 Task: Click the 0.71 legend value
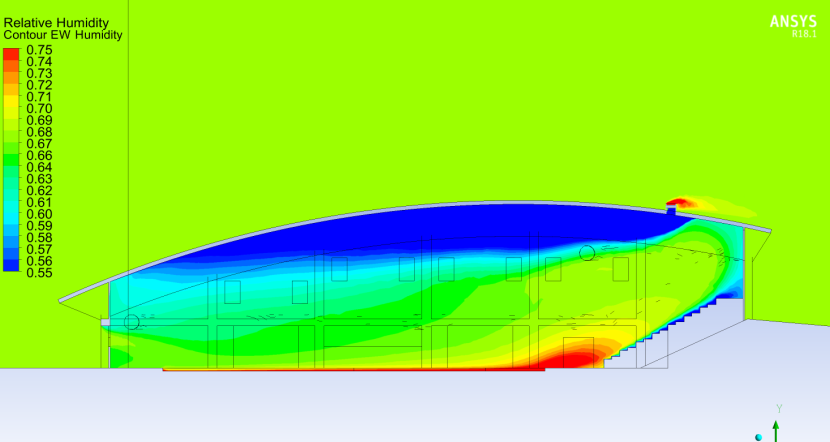(x=39, y=96)
